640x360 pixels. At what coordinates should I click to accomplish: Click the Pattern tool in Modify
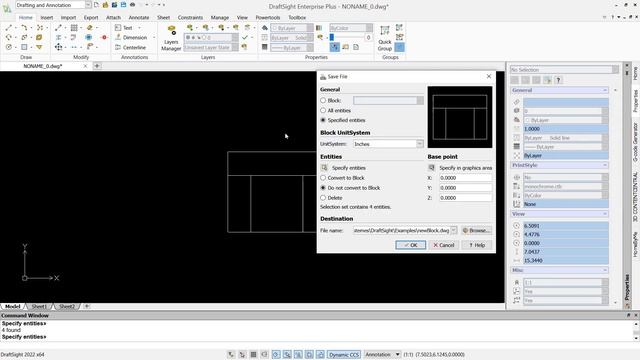(74, 28)
